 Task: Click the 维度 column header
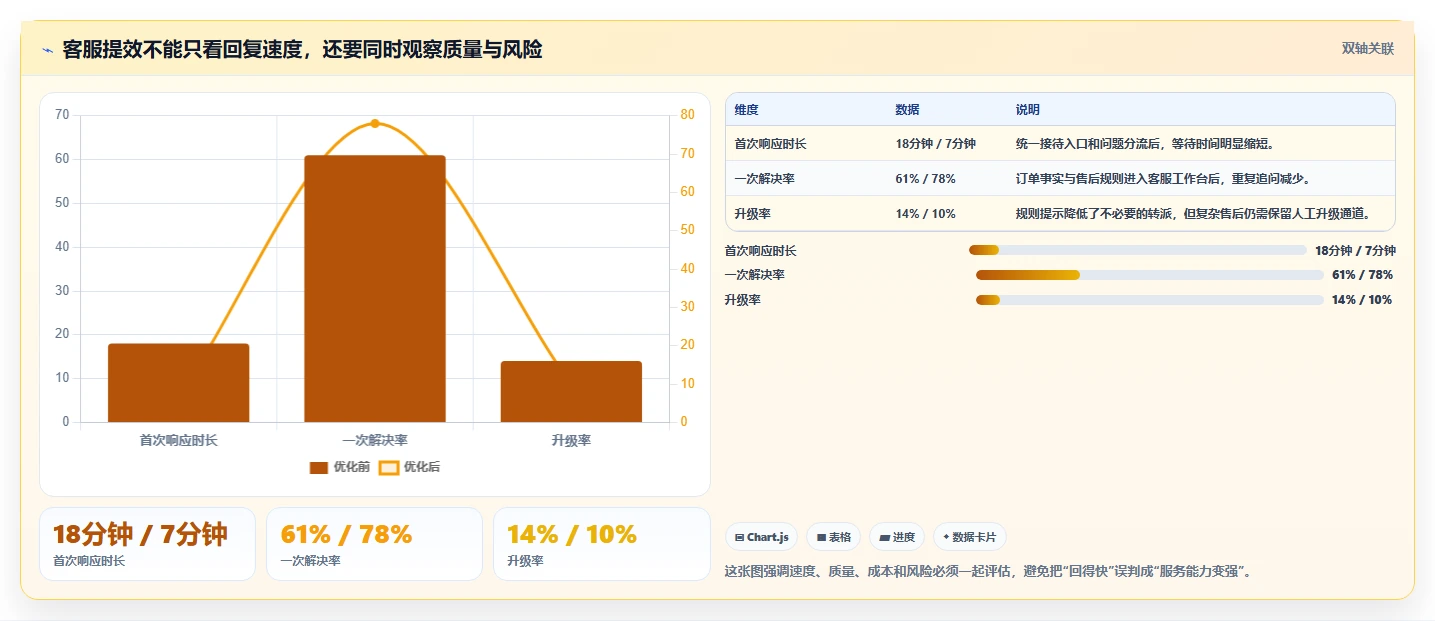(746, 110)
